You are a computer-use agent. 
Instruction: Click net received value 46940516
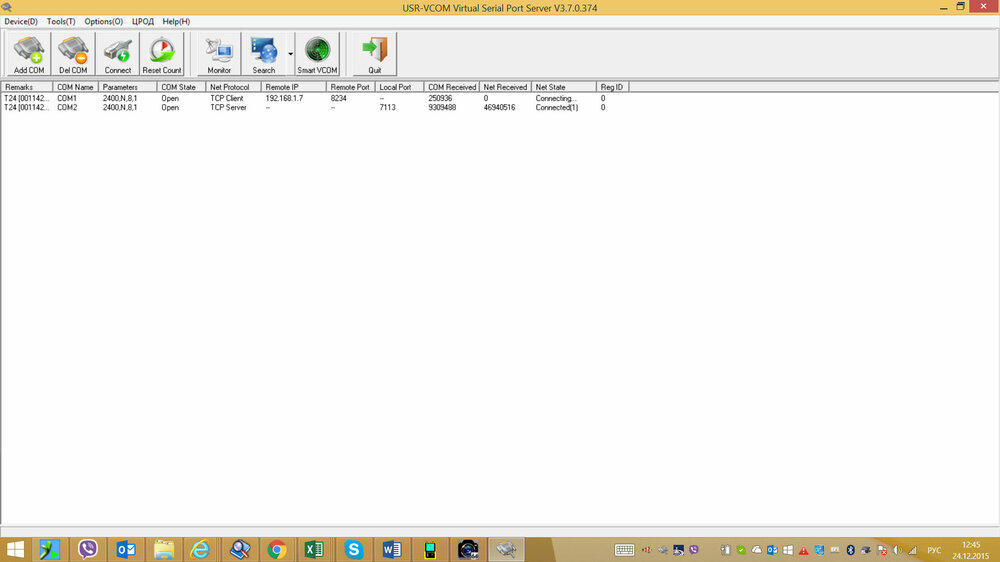499,107
